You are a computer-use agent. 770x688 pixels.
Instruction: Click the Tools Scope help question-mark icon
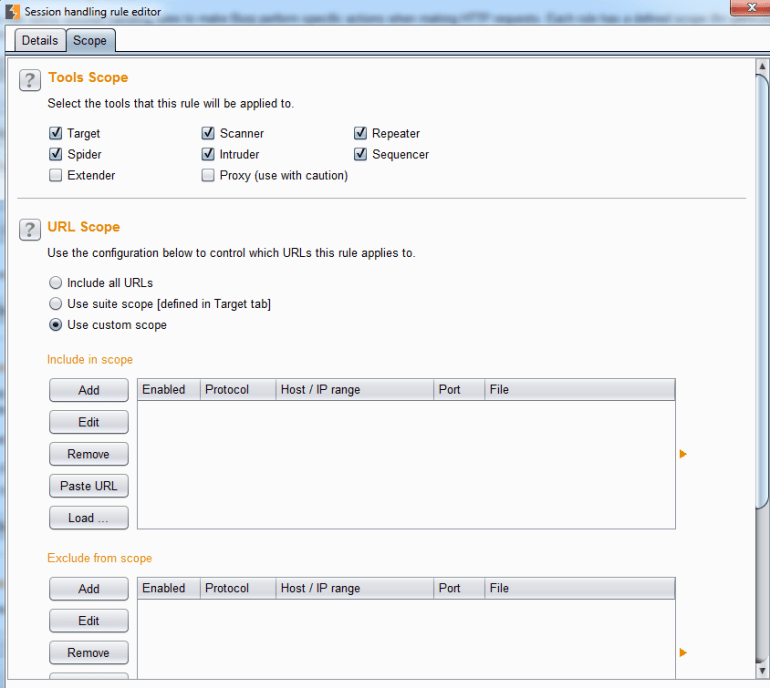pyautogui.click(x=30, y=80)
